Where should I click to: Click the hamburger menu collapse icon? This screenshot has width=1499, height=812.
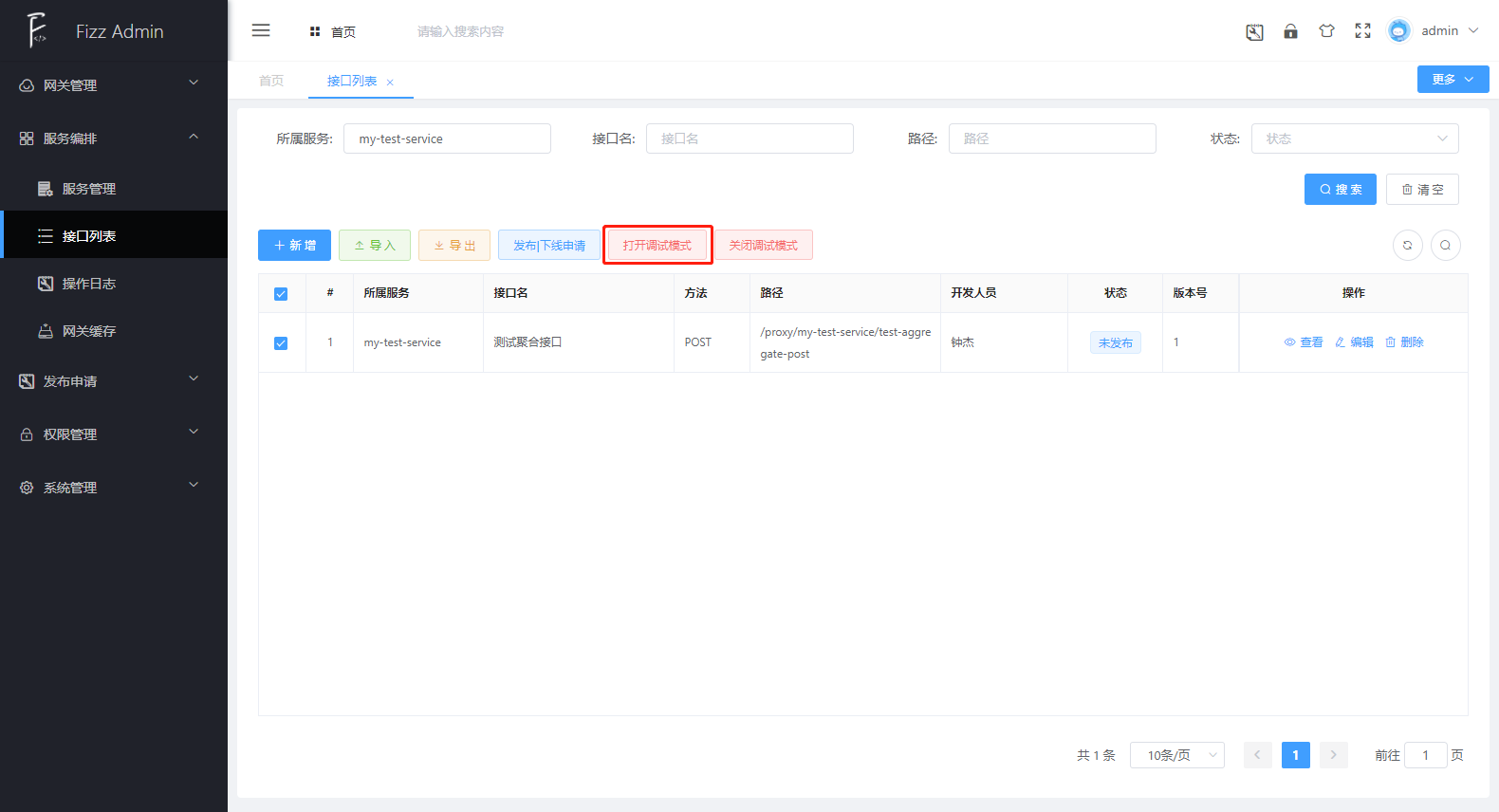261,30
